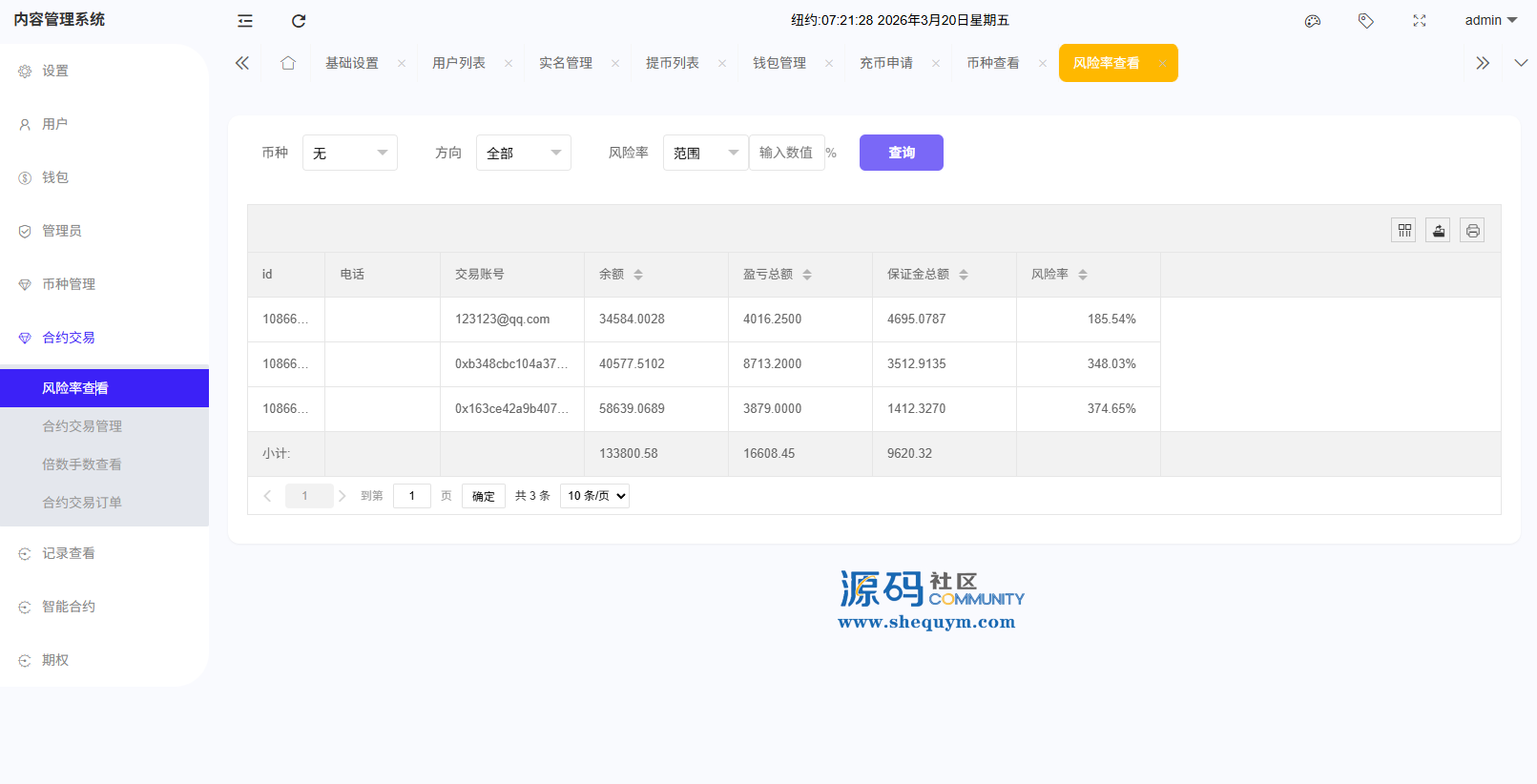Go to home tab icon

(288, 63)
